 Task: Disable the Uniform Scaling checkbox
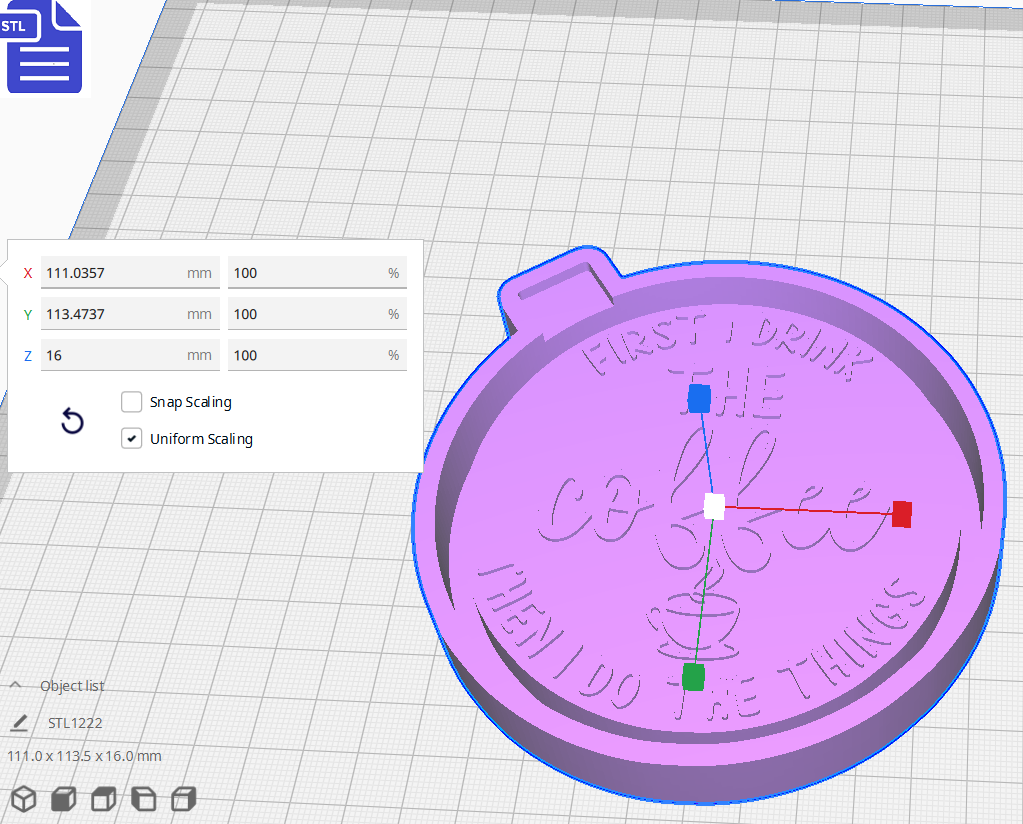pyautogui.click(x=131, y=438)
